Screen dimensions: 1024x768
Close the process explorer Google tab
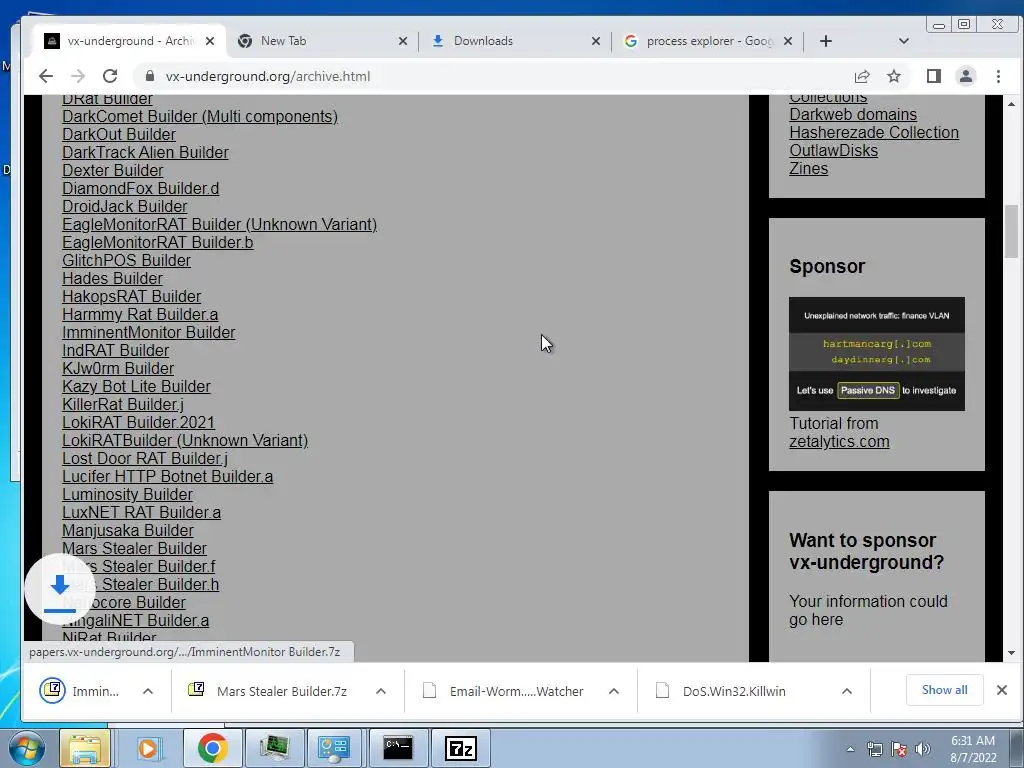pos(788,41)
